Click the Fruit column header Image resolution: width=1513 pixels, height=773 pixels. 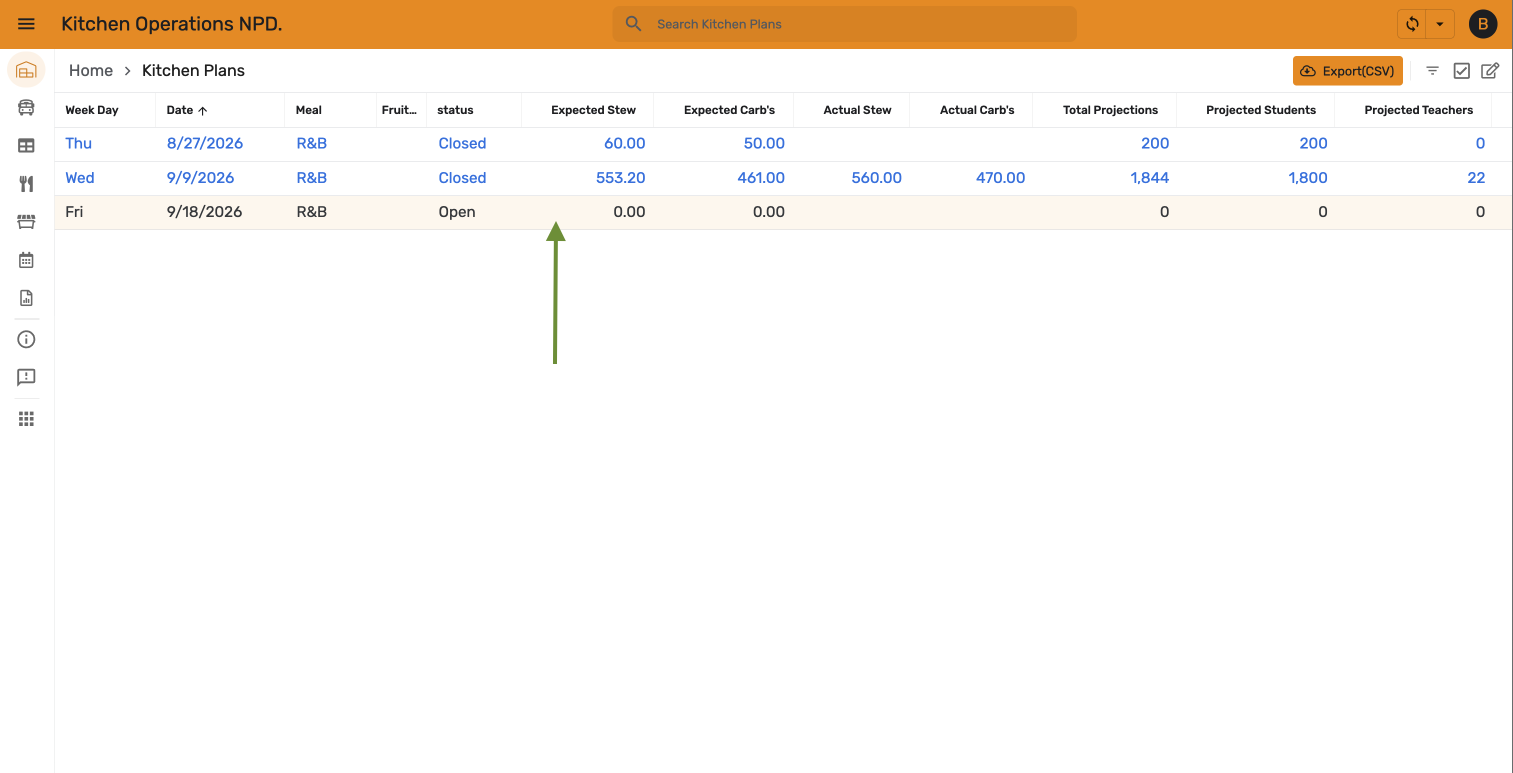pos(399,110)
